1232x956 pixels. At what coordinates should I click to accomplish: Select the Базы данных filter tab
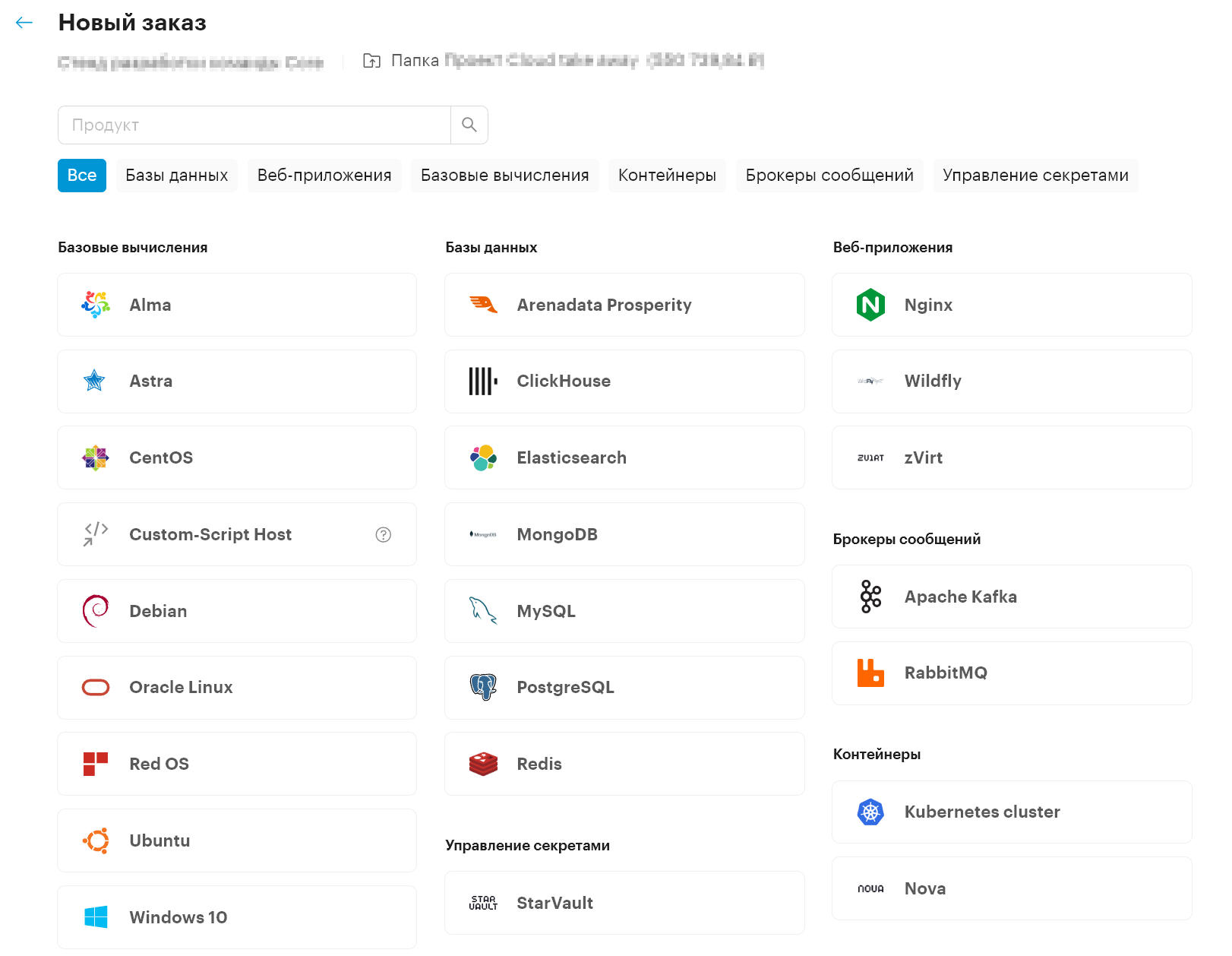click(177, 176)
